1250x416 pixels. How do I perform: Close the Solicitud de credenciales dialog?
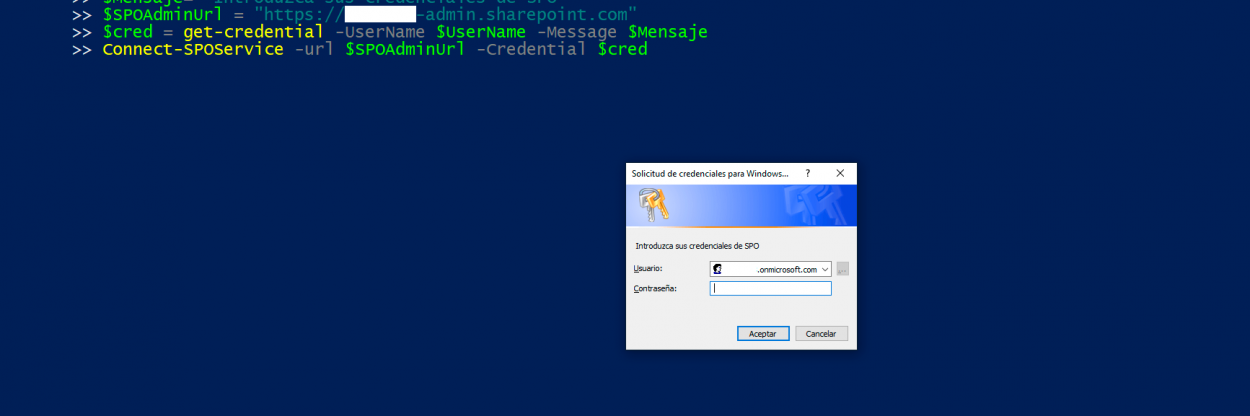[x=840, y=173]
